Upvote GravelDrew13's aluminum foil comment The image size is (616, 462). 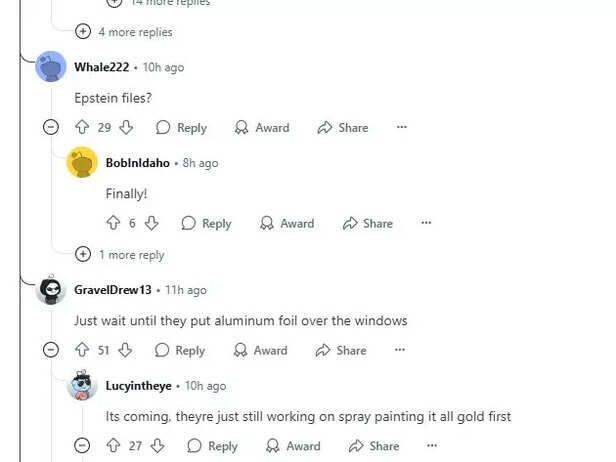tap(82, 350)
